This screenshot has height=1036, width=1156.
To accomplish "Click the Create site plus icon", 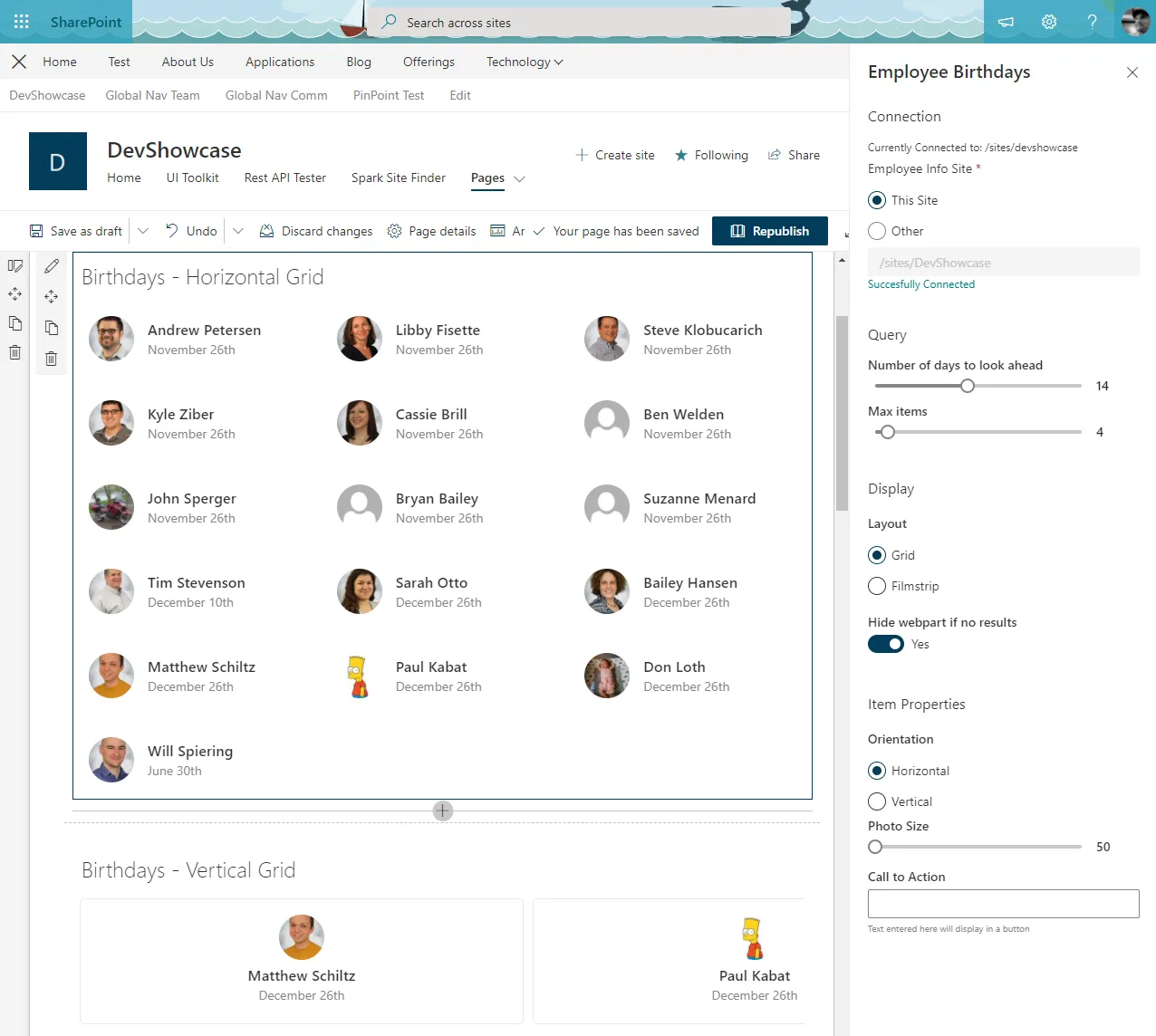I will (582, 155).
